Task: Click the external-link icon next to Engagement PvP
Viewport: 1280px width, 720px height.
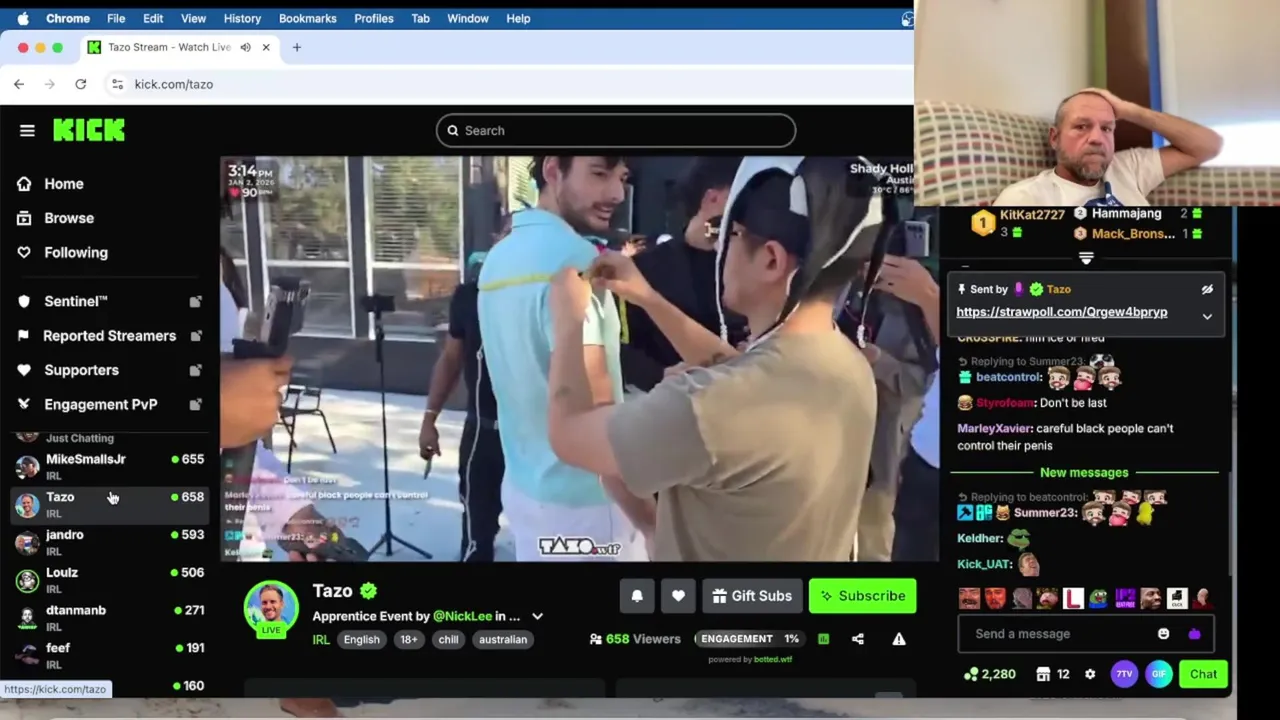Action: click(195, 404)
